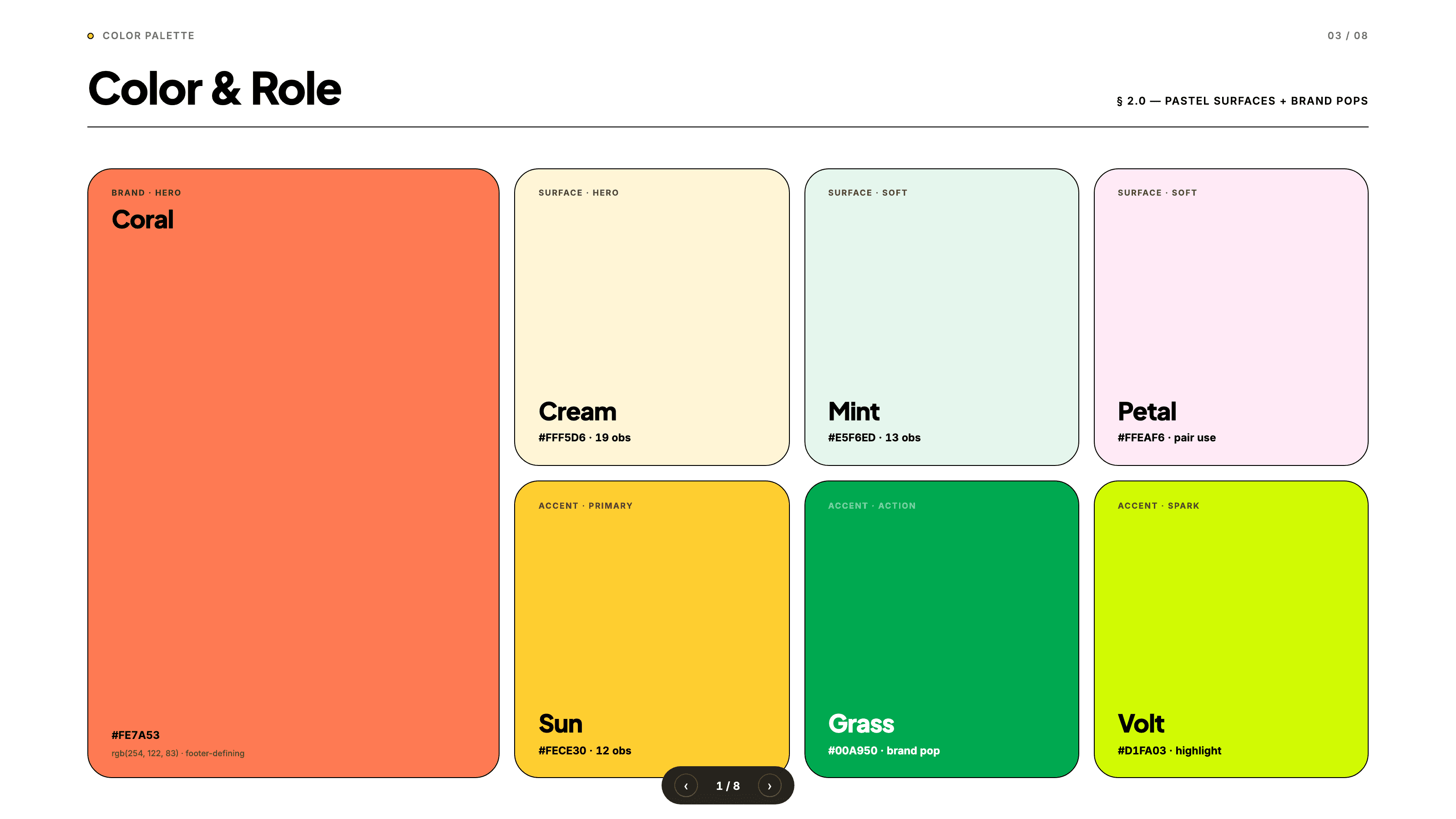Click the #FE7A53 hex code
Image resolution: width=1456 pixels, height=819 pixels.
point(136,735)
